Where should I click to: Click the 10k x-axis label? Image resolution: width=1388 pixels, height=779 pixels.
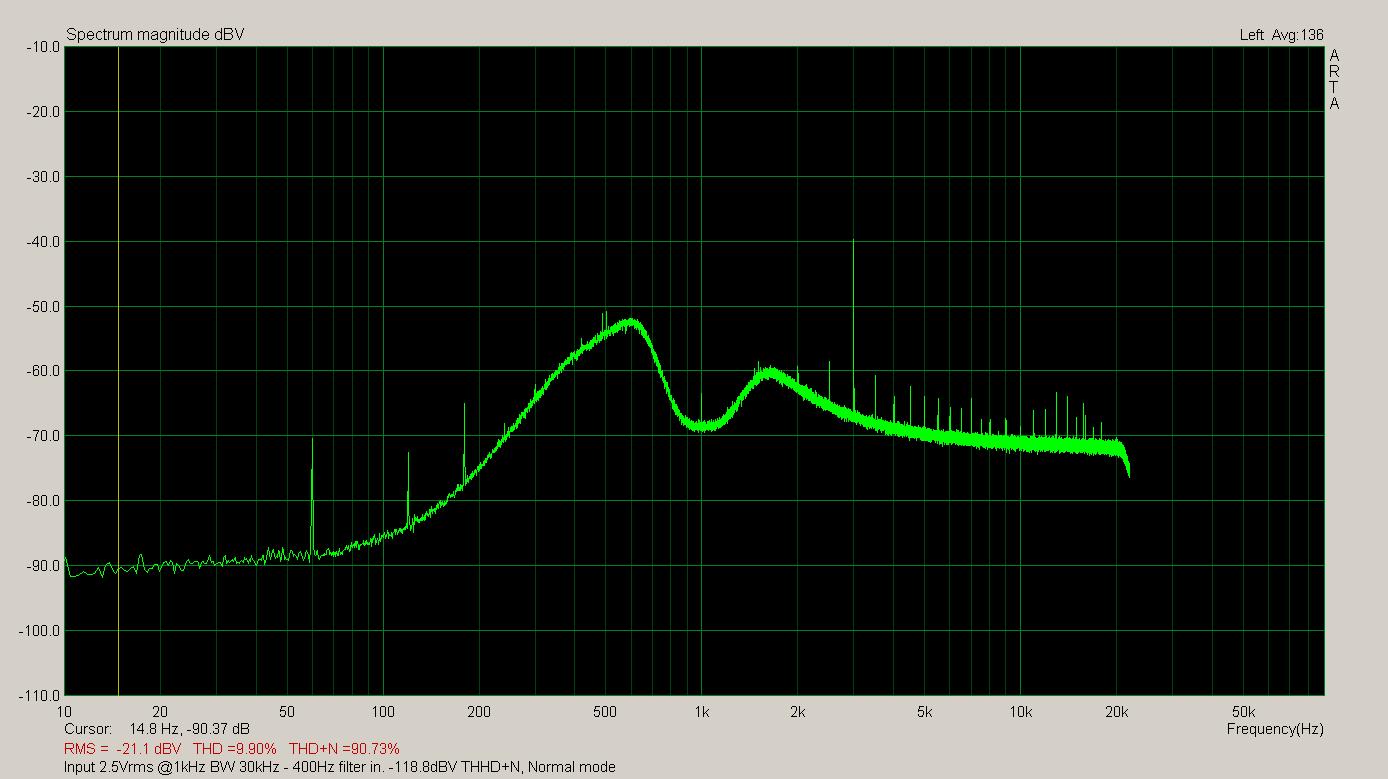tap(1020, 712)
